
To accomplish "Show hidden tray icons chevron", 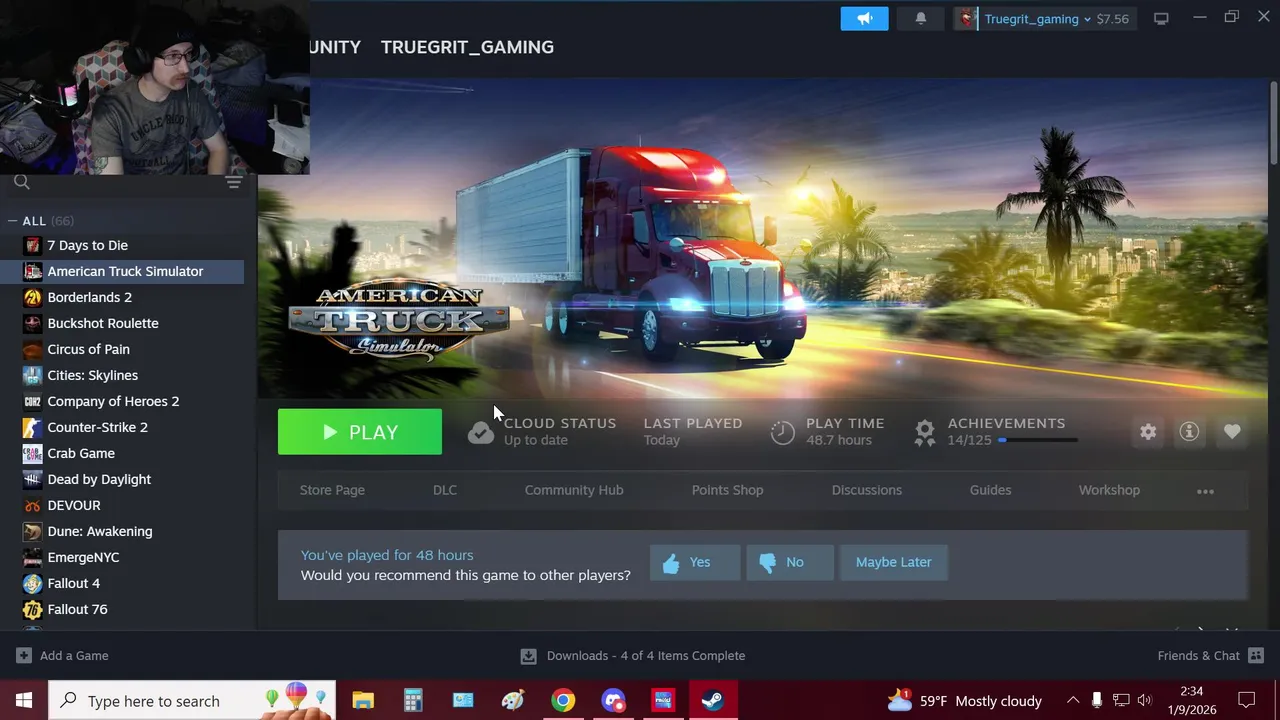I will pos(1072,700).
